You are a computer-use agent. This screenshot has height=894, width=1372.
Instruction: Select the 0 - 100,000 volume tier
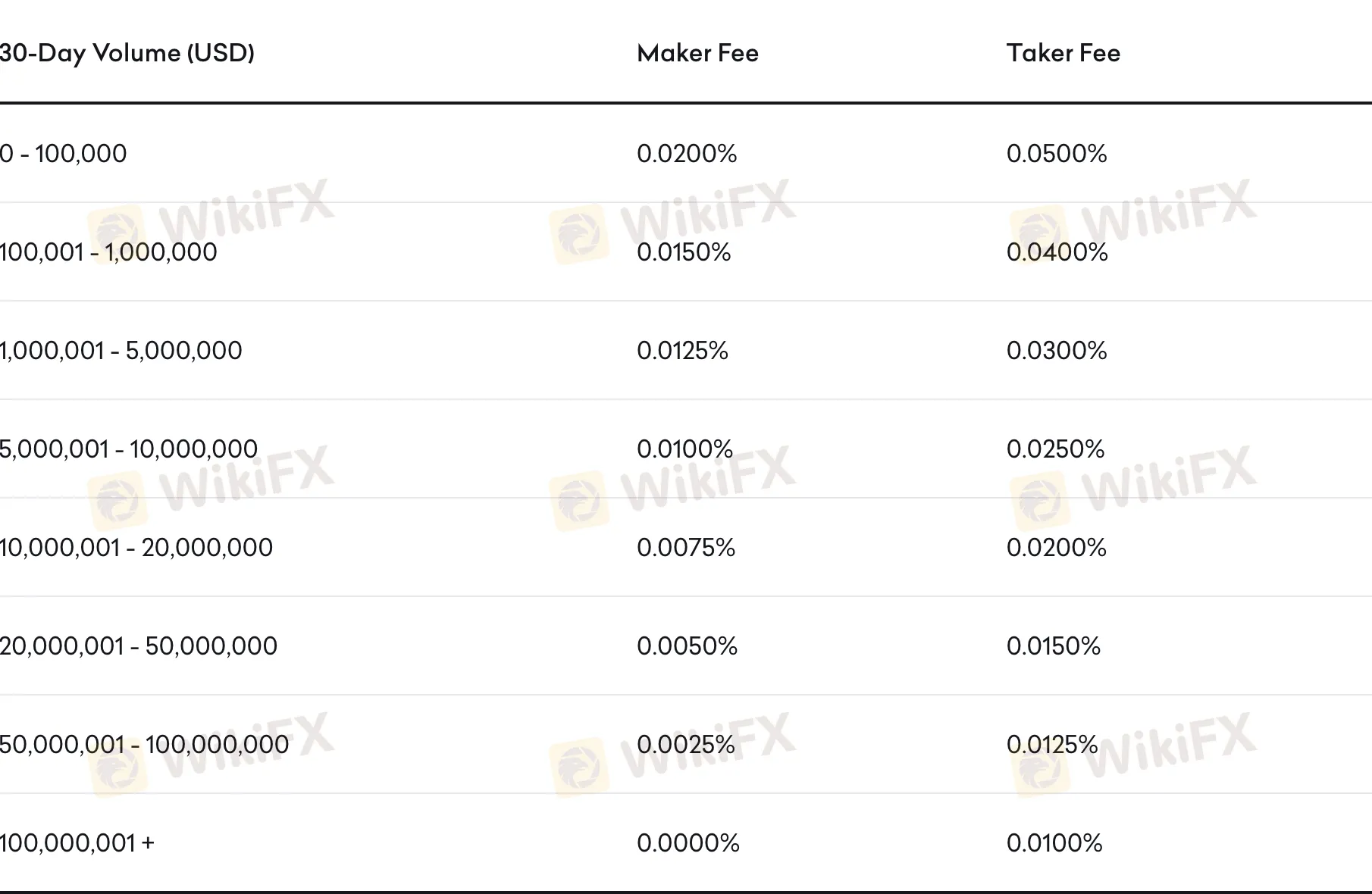(x=64, y=154)
